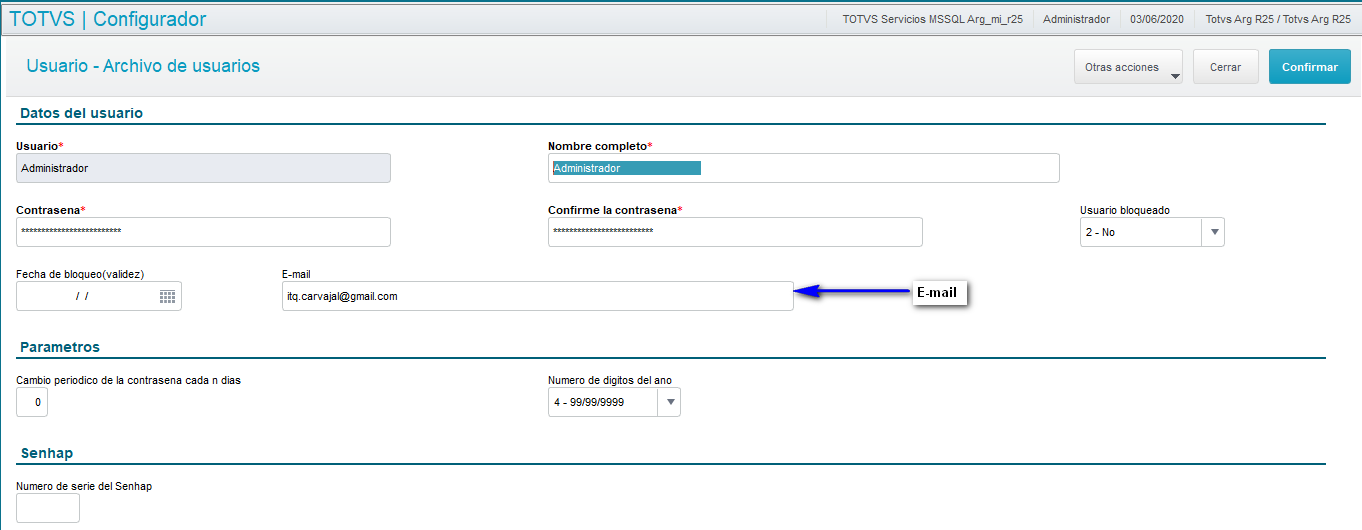The height and width of the screenshot is (530, 1362).
Task: Expand the Usuario bloqueado dropdown arrow
Action: coord(1213,232)
